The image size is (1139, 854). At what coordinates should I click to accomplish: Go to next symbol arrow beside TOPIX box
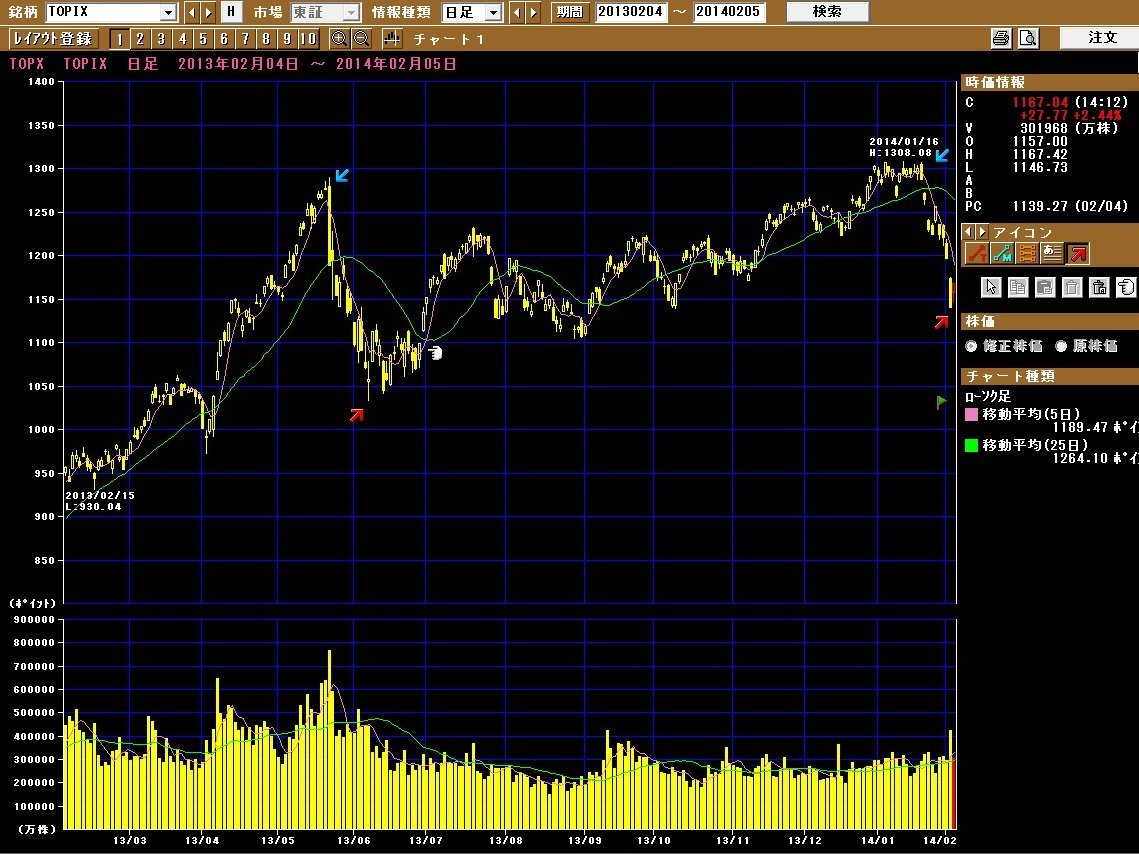(208, 12)
